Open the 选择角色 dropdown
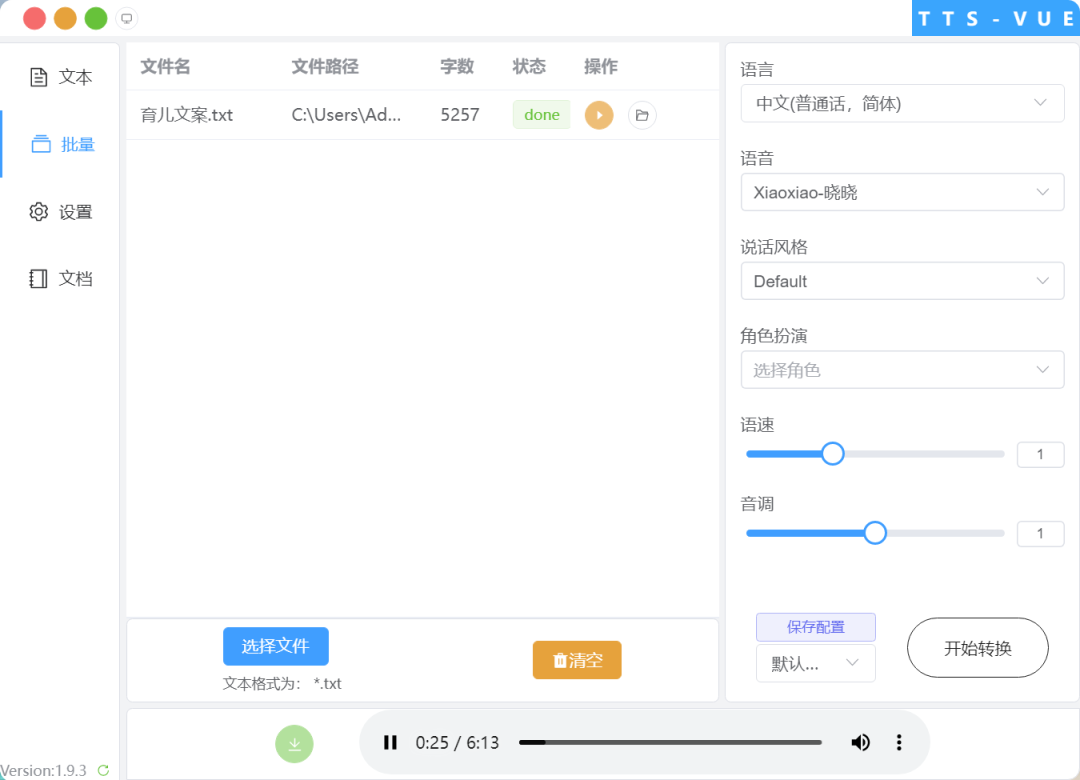The height and width of the screenshot is (780, 1080). (x=902, y=370)
